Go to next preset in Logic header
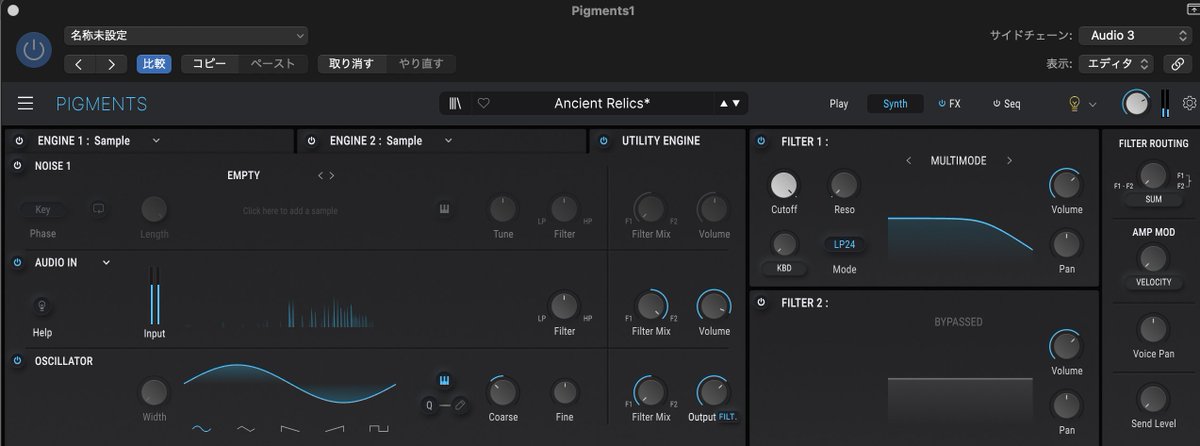 (x=111, y=64)
